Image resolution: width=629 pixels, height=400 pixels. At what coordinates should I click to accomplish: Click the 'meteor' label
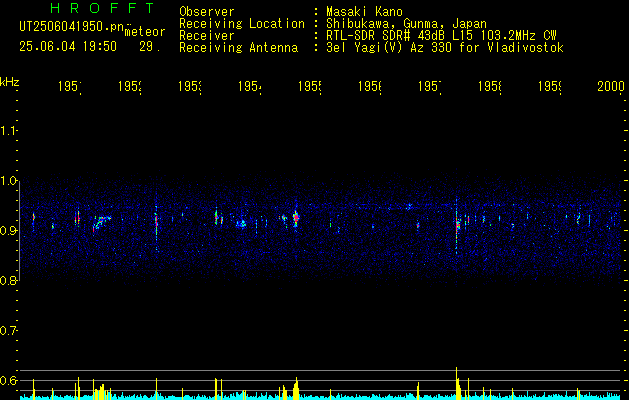click(145, 32)
